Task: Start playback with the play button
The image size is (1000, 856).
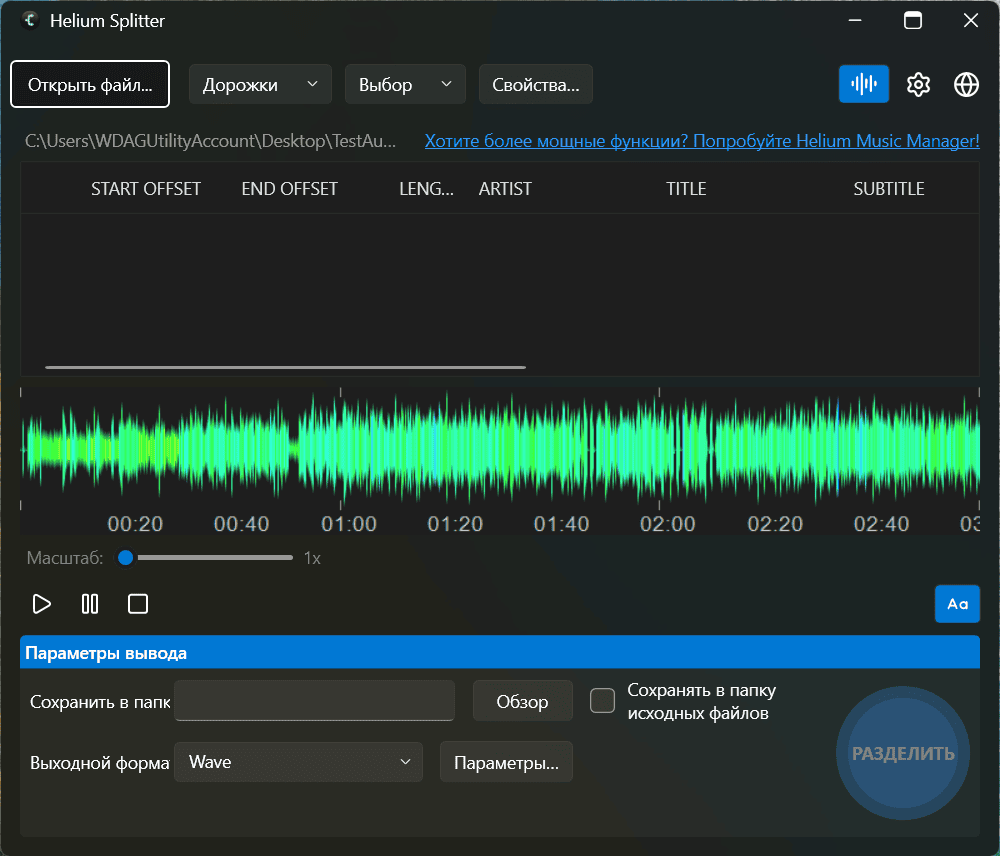Action: [x=41, y=603]
